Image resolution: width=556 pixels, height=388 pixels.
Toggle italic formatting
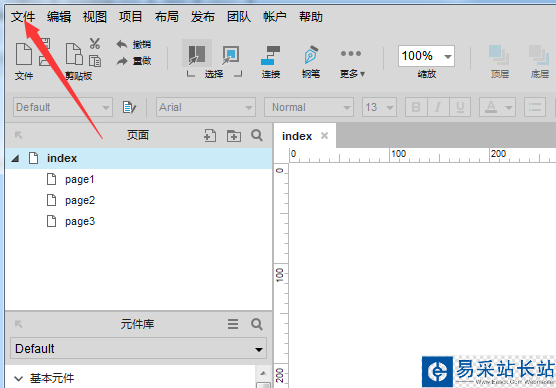click(438, 107)
